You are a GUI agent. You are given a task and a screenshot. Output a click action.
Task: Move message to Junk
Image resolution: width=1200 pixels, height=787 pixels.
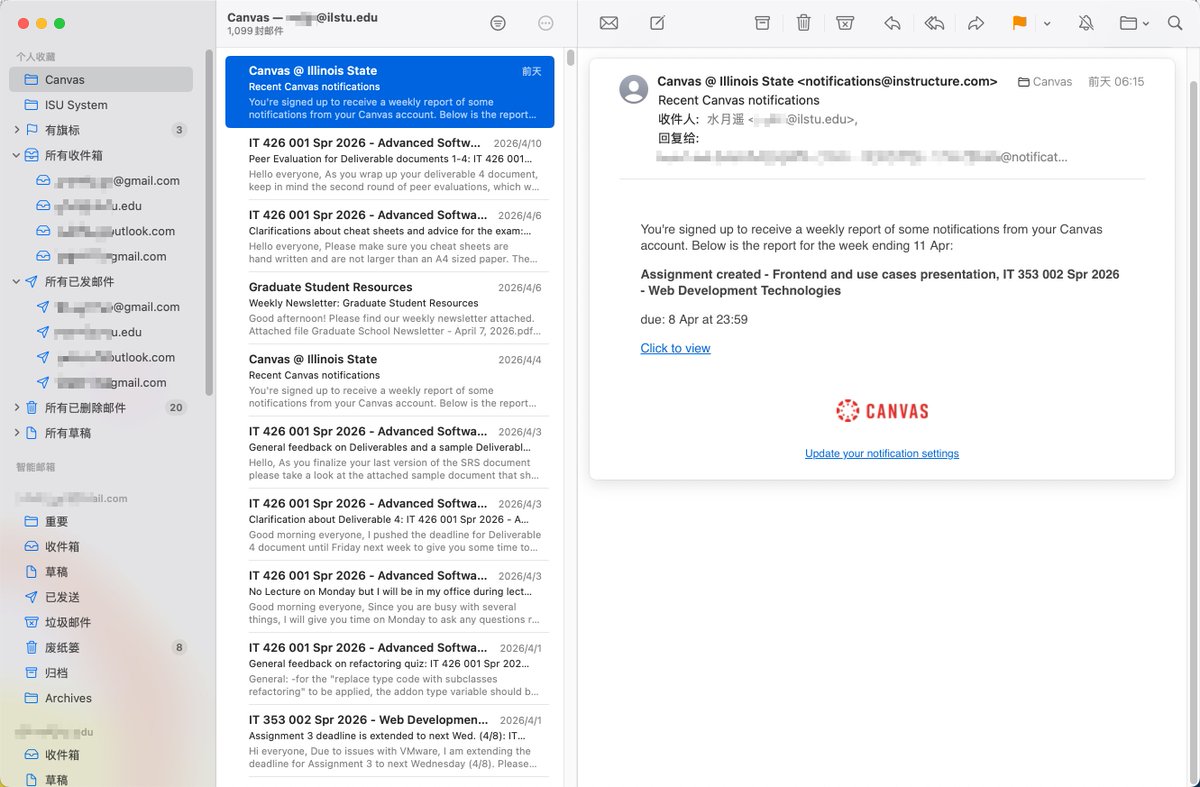[845, 23]
